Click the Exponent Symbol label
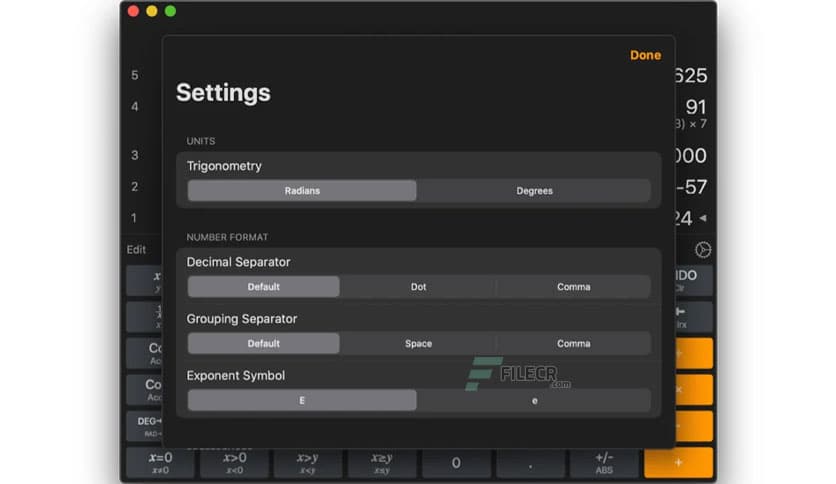 [x=236, y=376]
